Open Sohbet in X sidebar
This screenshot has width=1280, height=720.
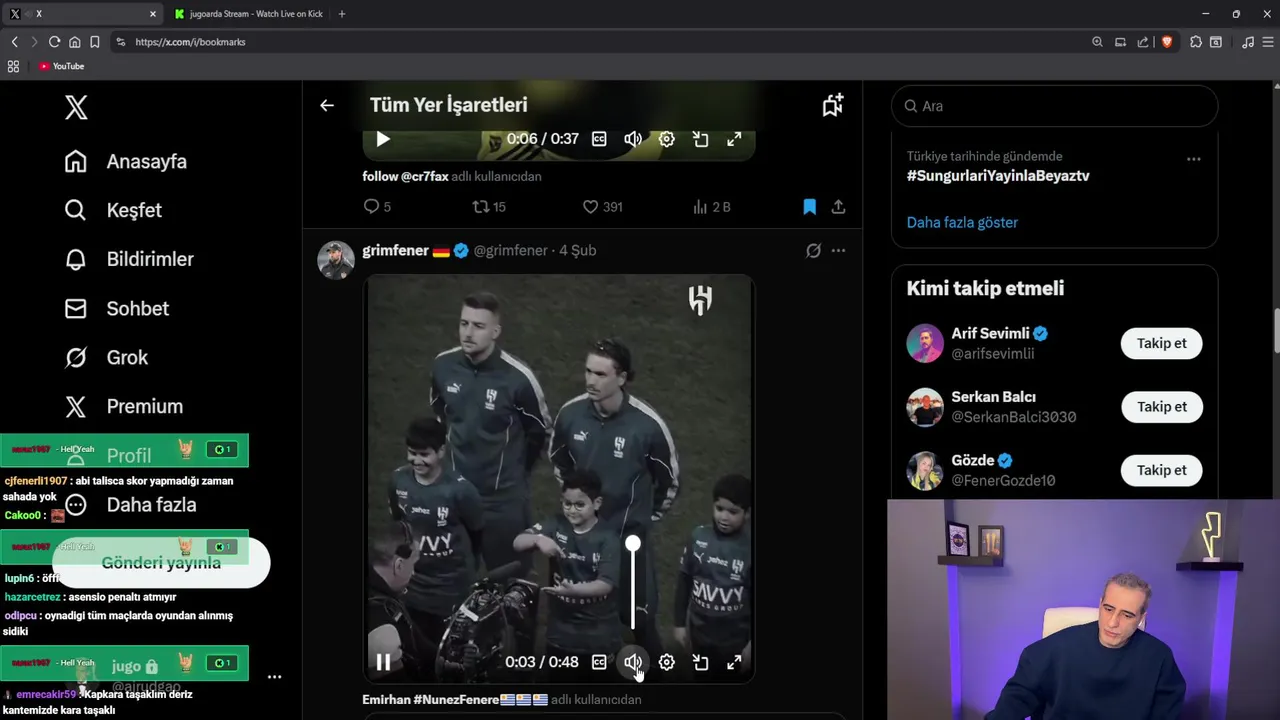[x=116, y=308]
